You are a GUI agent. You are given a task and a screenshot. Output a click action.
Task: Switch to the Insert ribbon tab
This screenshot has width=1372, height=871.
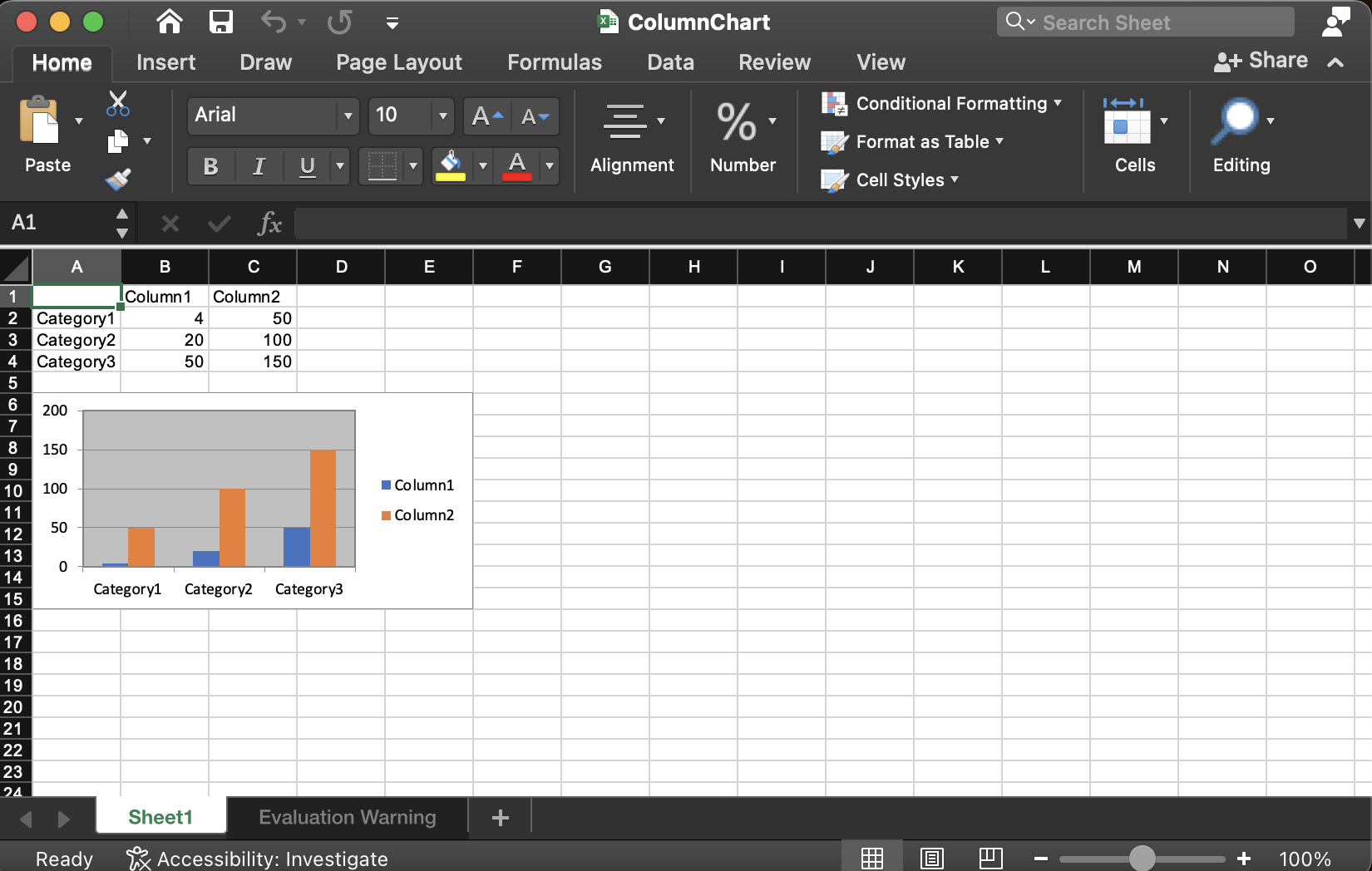tap(165, 62)
